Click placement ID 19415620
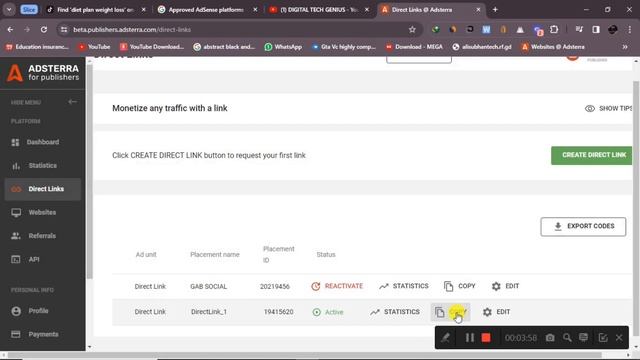 tap(278, 312)
